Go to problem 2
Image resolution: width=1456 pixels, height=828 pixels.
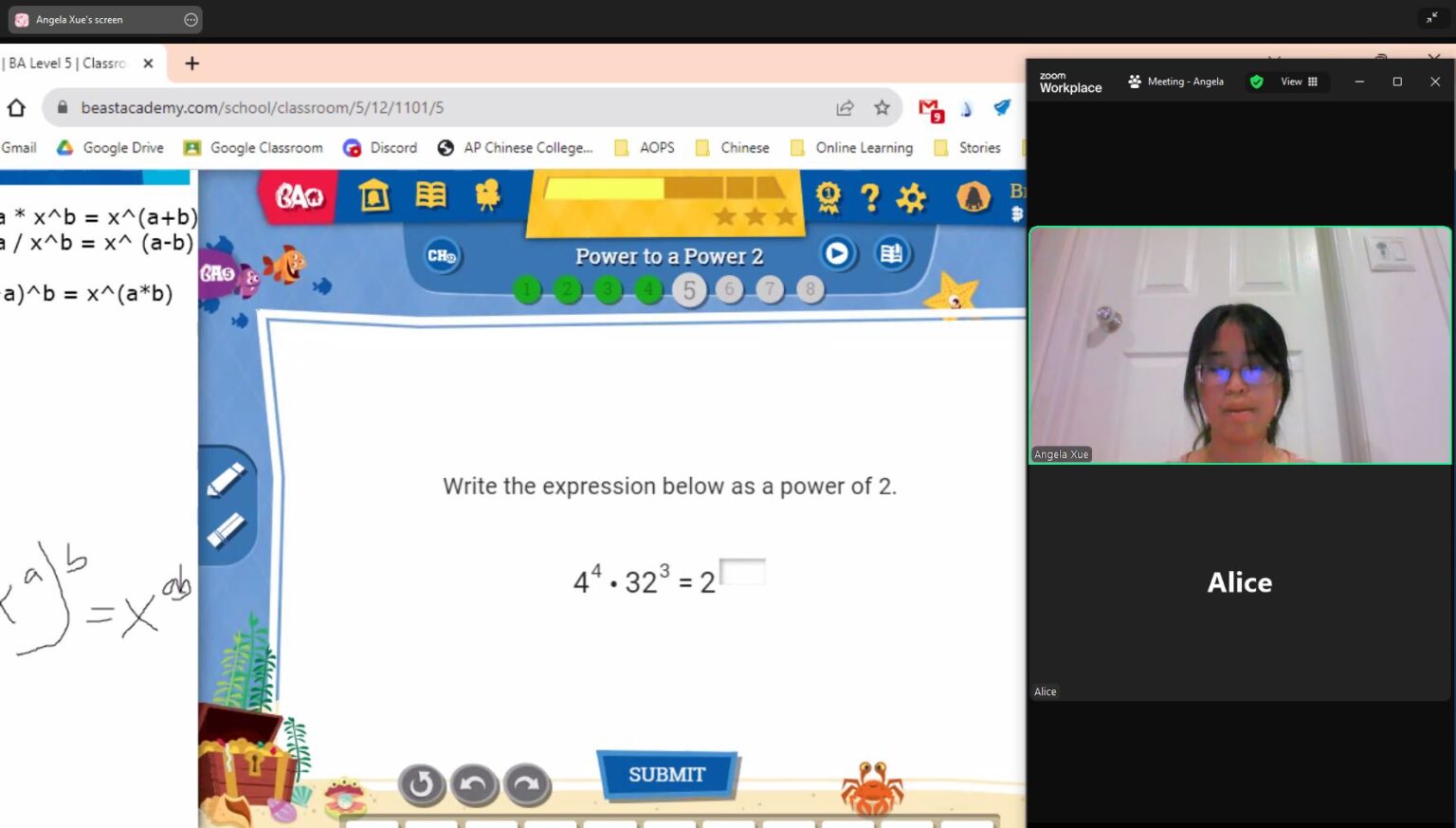[x=567, y=289]
